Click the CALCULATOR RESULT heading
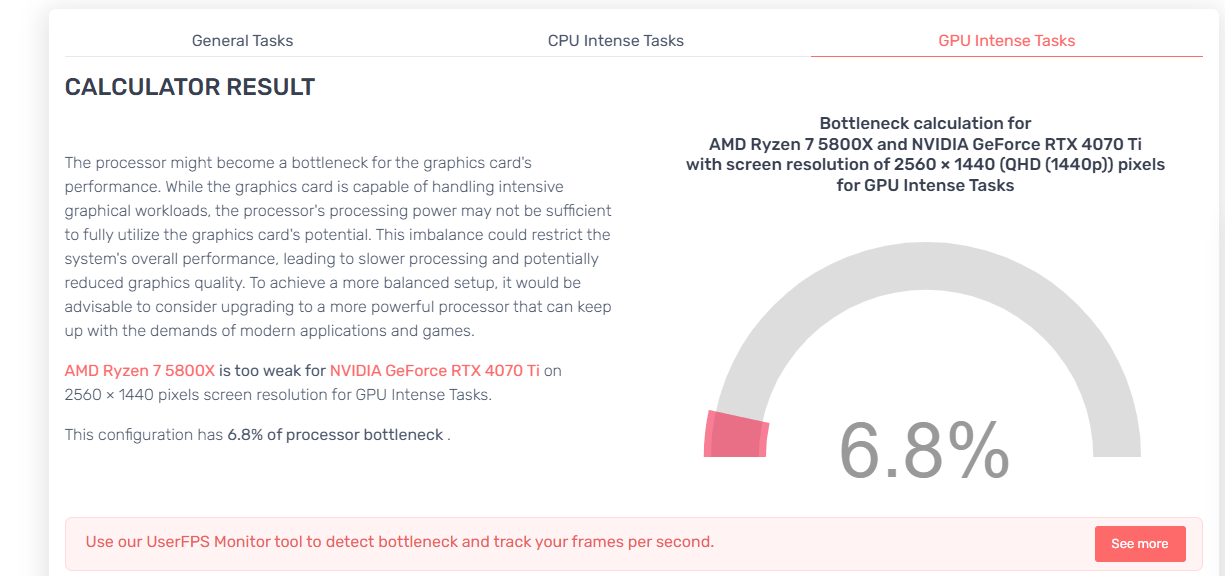Screen dimensions: 1225x576 [190, 87]
